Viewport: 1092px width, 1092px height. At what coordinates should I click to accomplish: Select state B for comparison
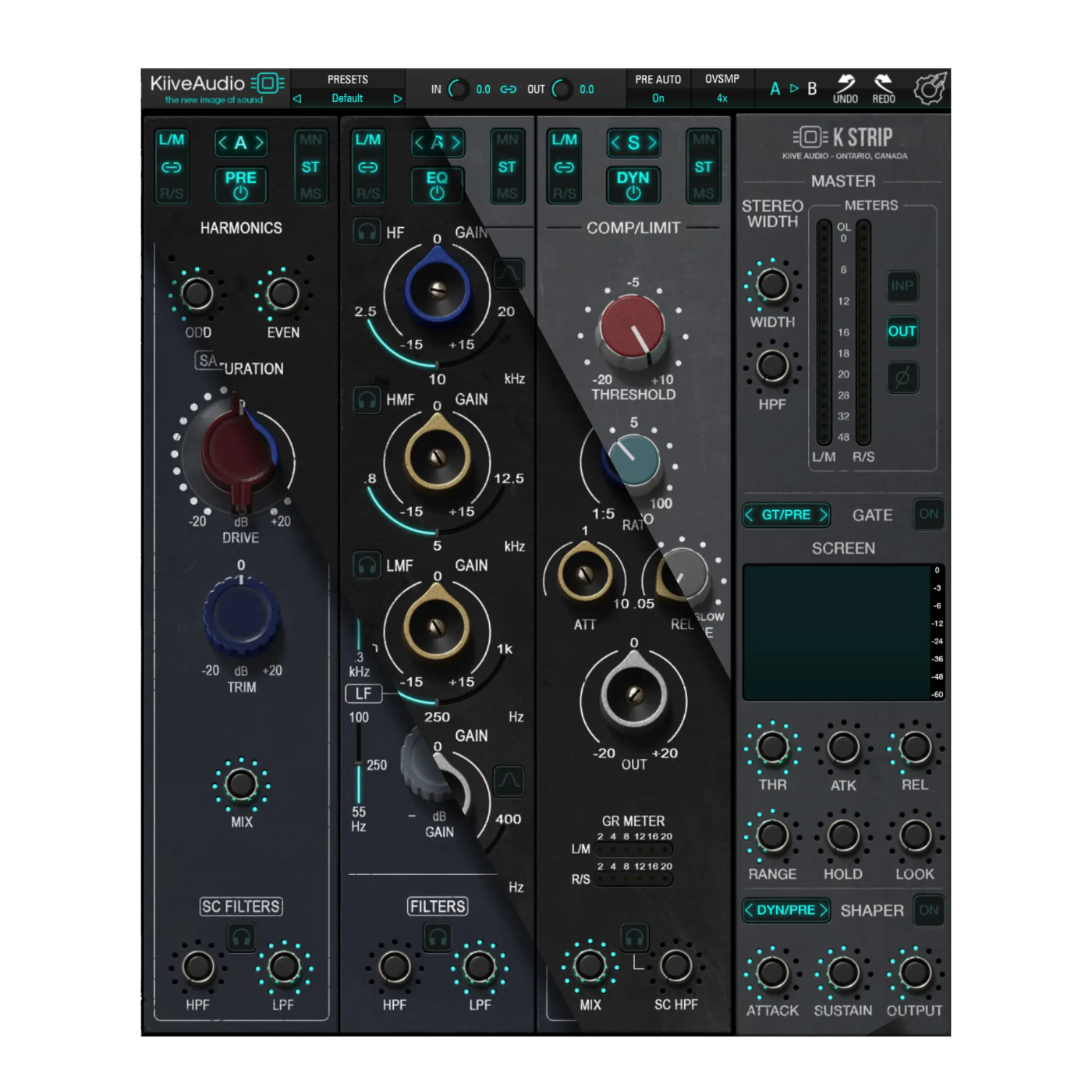[812, 89]
